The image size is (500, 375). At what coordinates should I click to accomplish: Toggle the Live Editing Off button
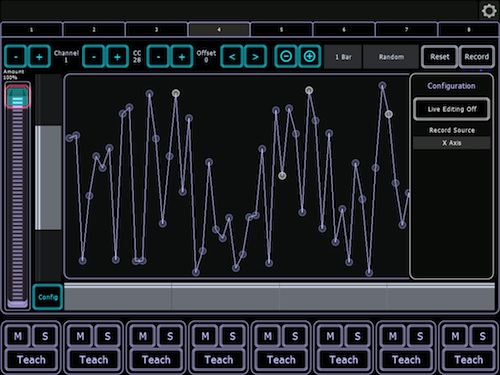(452, 109)
